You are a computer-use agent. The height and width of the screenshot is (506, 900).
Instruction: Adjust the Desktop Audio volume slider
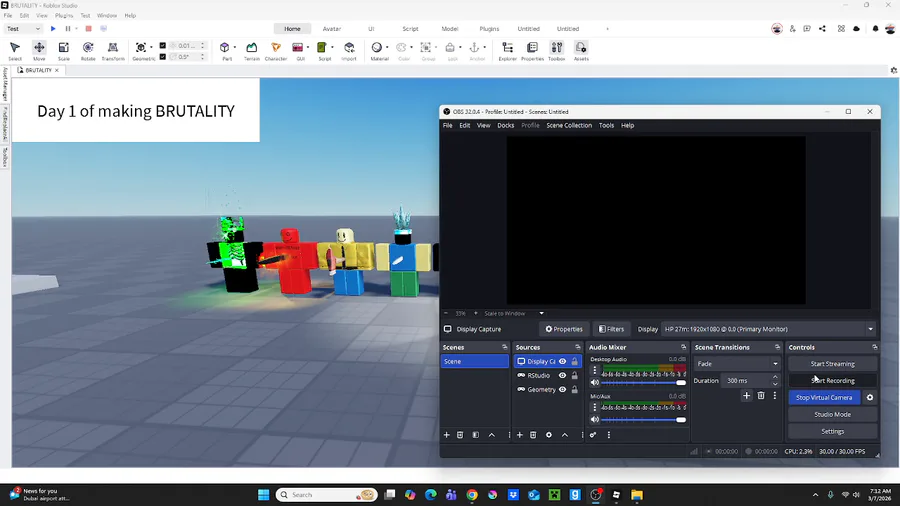click(643, 383)
